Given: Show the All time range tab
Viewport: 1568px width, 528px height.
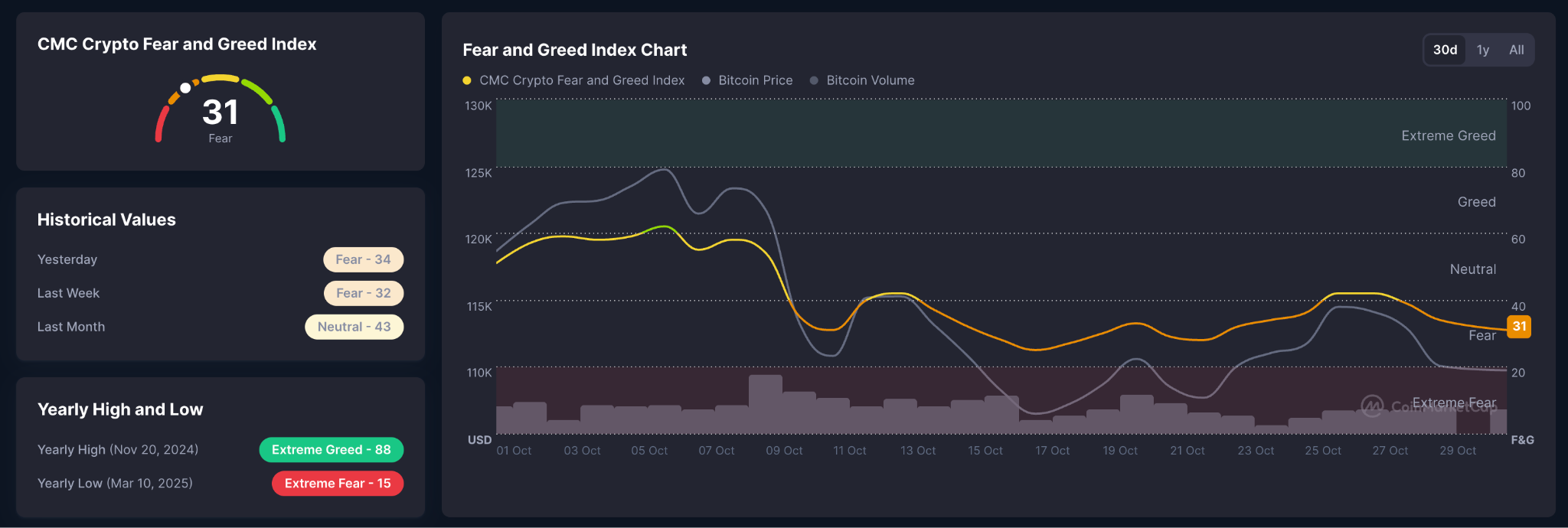Looking at the screenshot, I should point(1517,50).
